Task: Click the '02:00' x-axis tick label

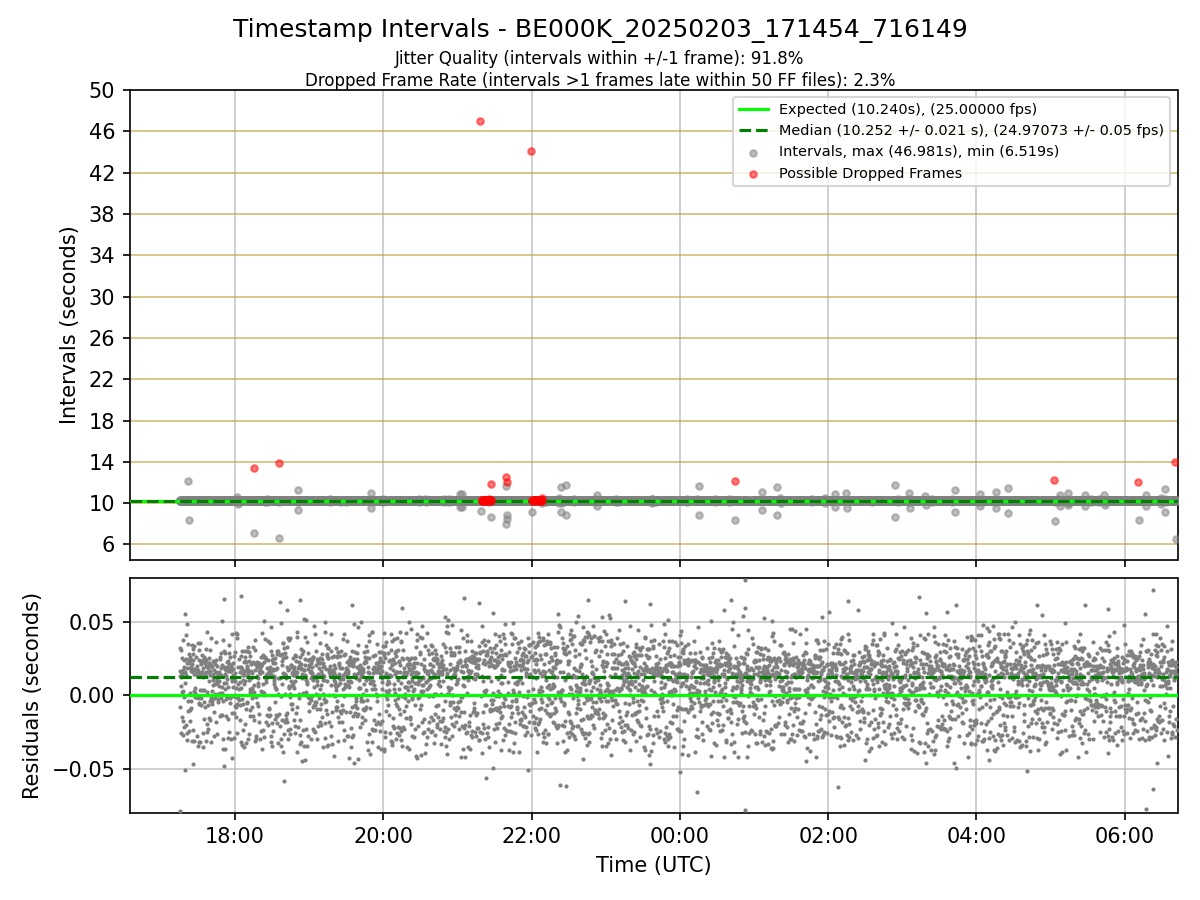Action: (828, 835)
